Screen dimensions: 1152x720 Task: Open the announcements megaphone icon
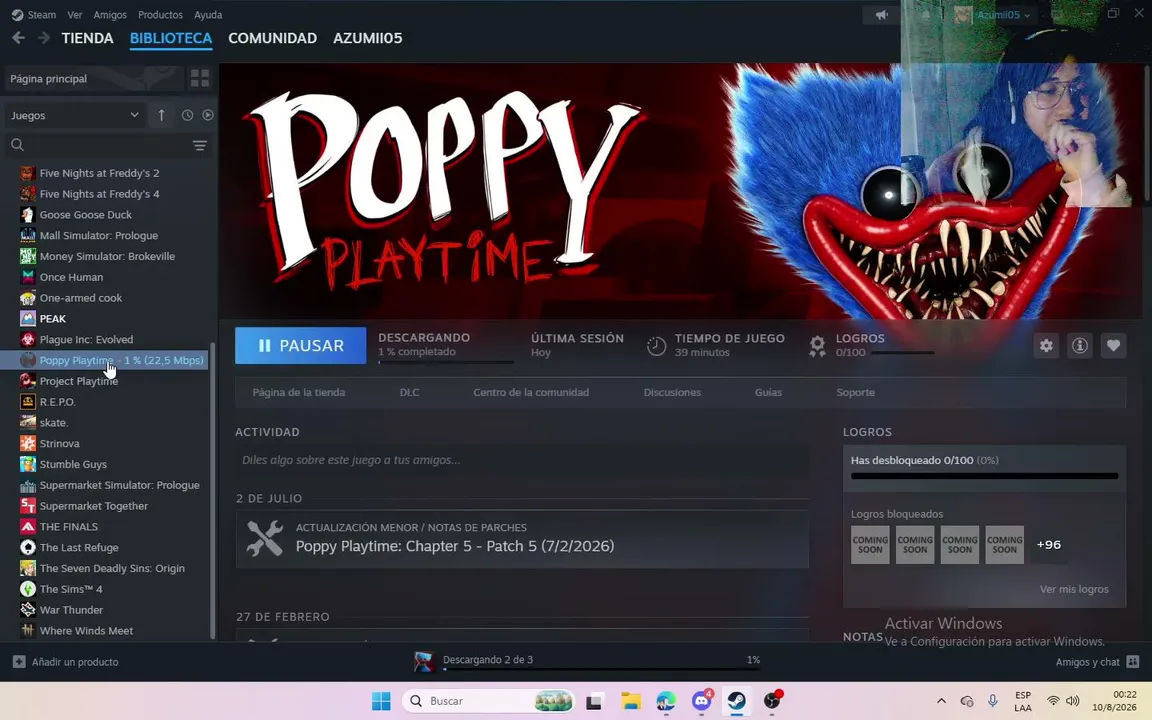pyautogui.click(x=882, y=15)
